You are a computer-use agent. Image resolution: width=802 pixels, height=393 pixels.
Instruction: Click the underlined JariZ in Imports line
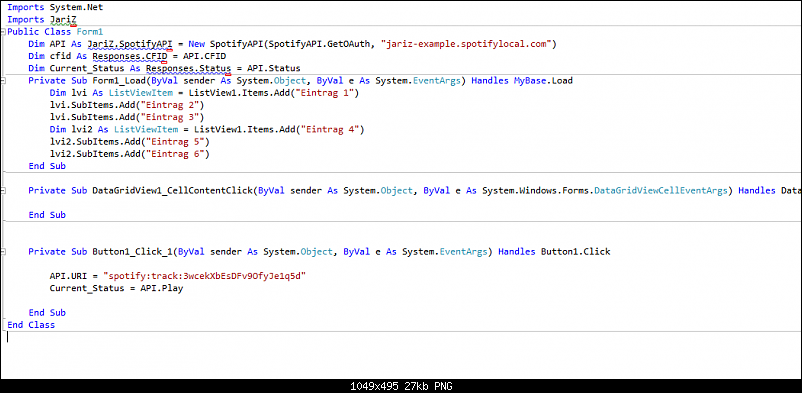point(63,19)
